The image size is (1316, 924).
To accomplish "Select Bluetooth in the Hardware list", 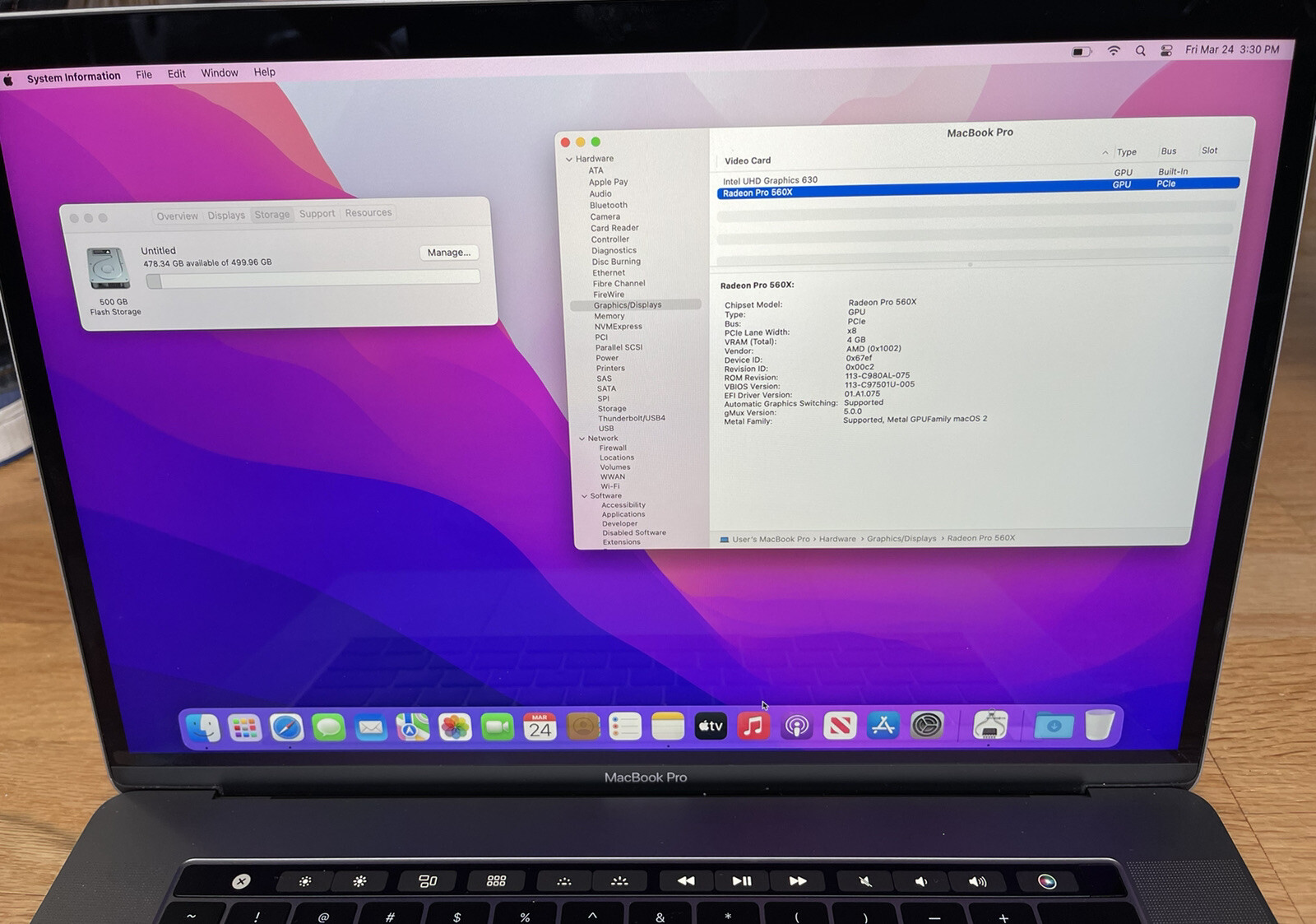I will pos(609,206).
